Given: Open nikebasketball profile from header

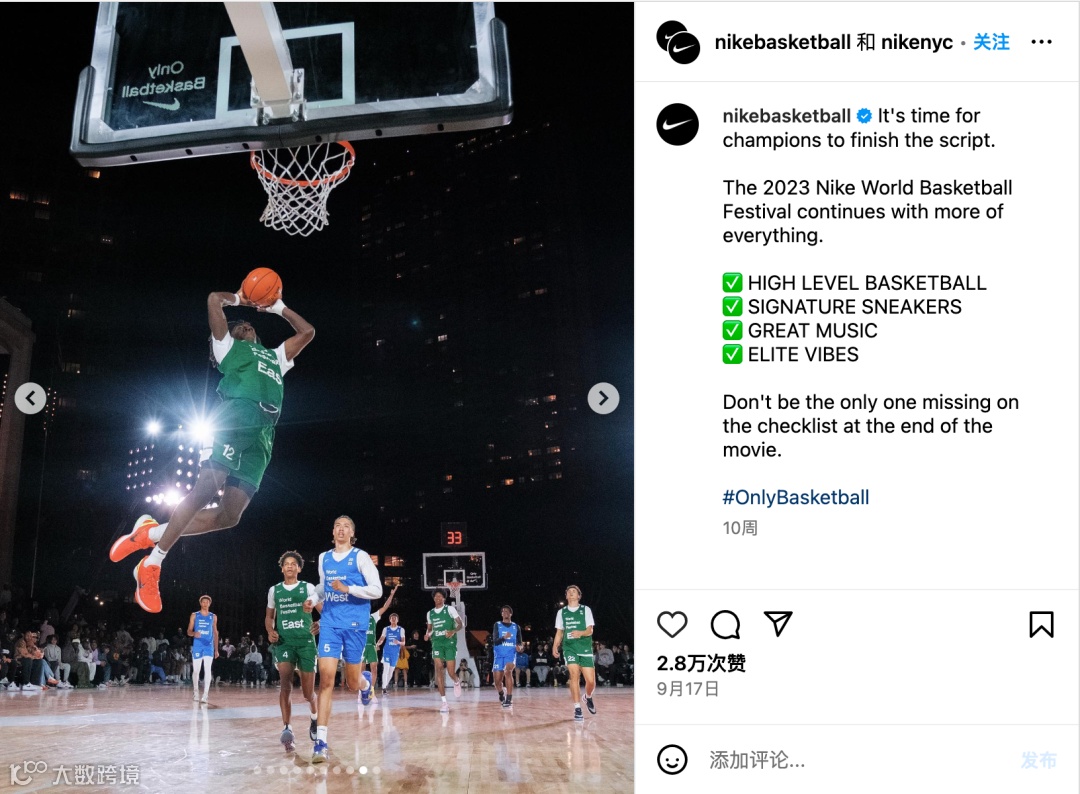Looking at the screenshot, I should point(782,42).
